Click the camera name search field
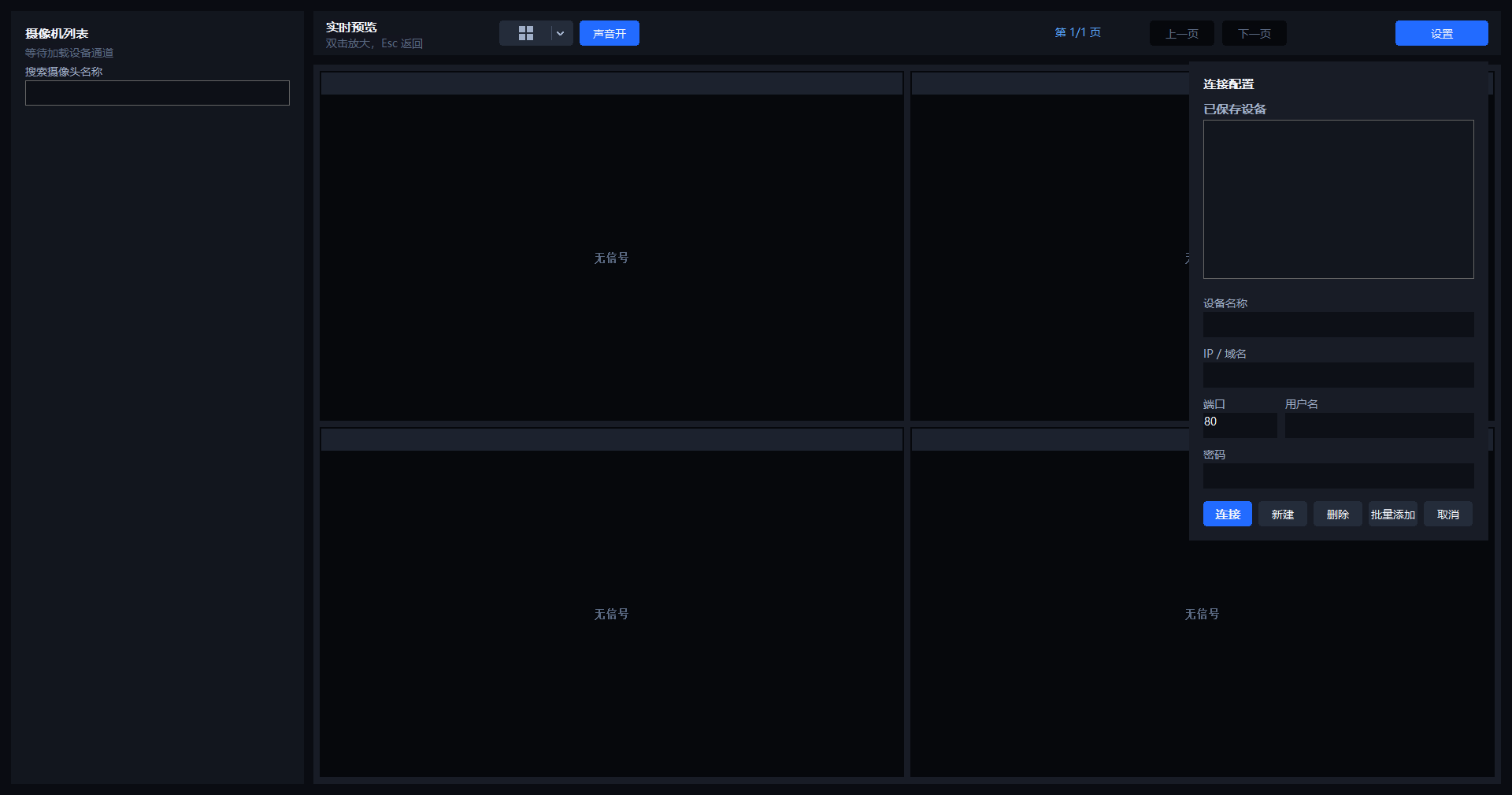The height and width of the screenshot is (795, 1512). tap(157, 93)
